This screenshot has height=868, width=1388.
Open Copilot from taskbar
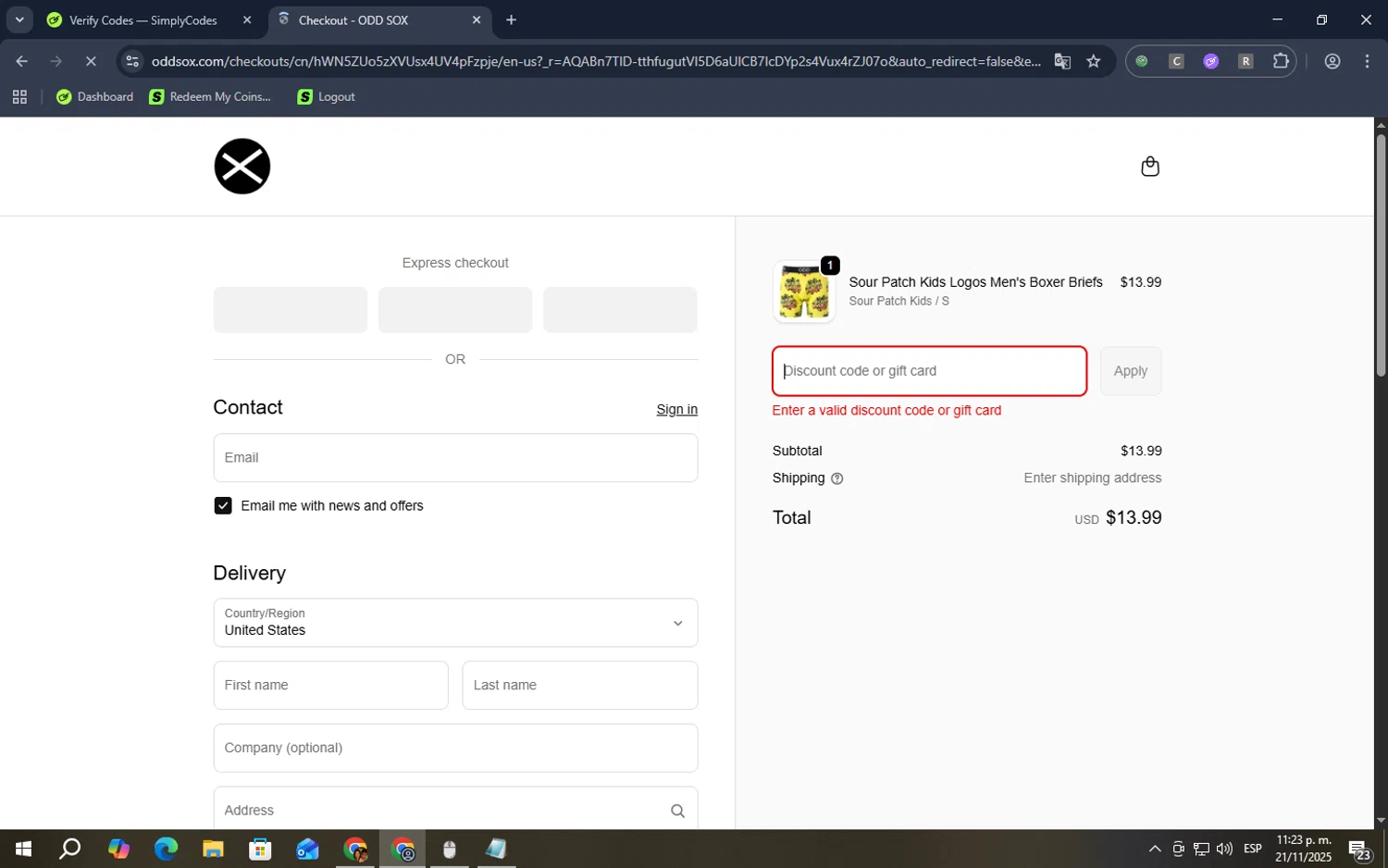click(118, 849)
